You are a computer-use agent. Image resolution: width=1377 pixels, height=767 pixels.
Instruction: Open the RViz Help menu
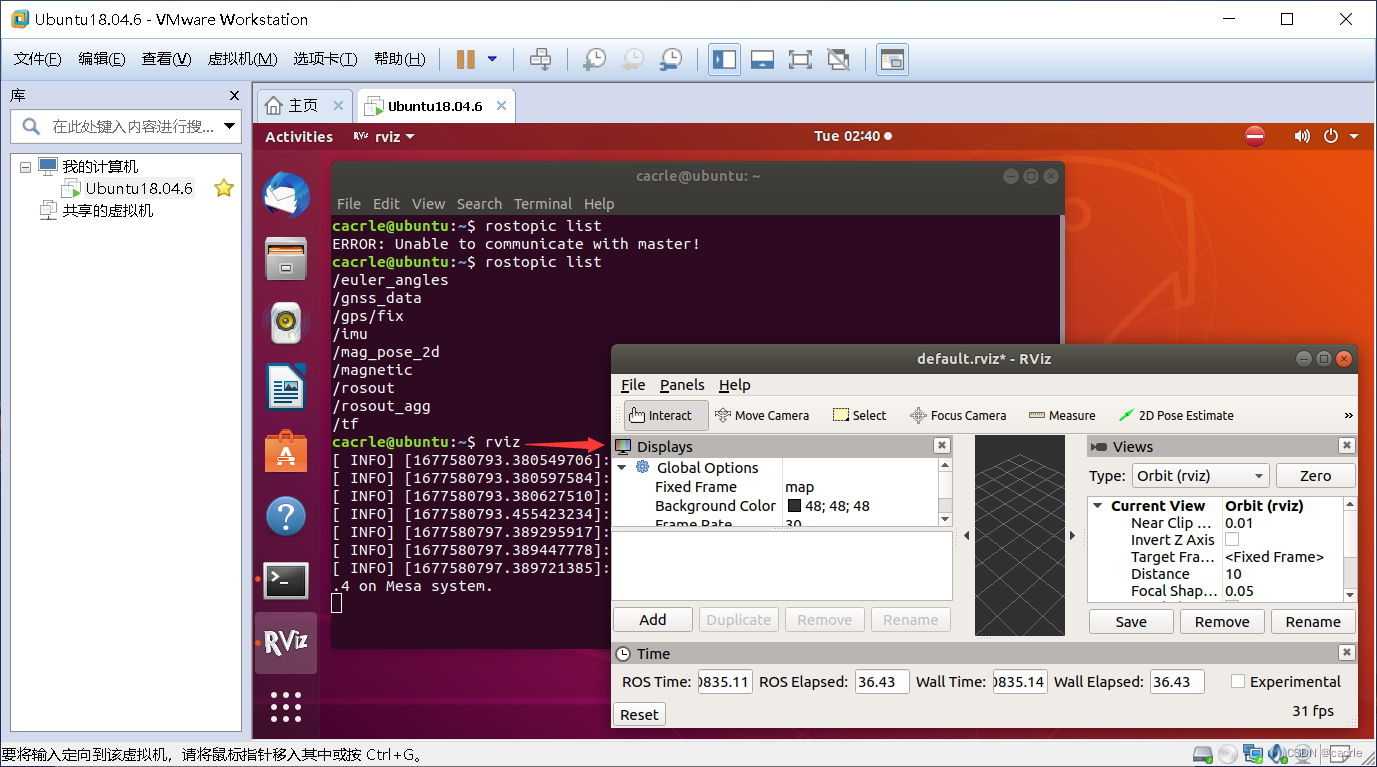pos(735,385)
